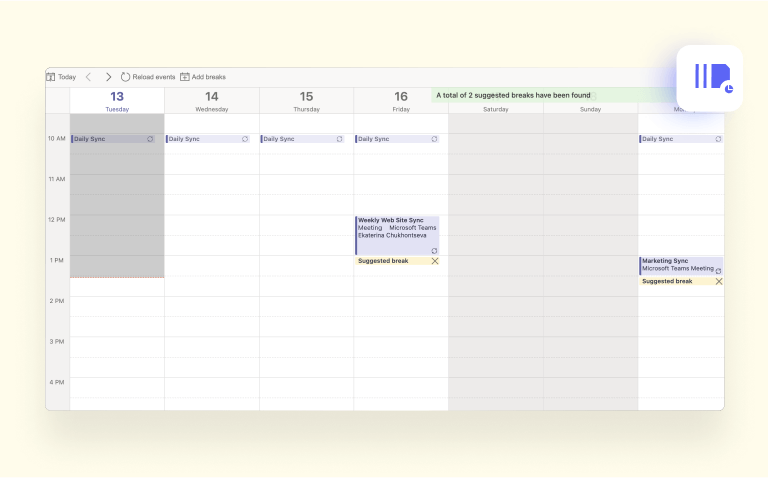
Task: Click the 4 PM time label
Action: tap(57, 383)
